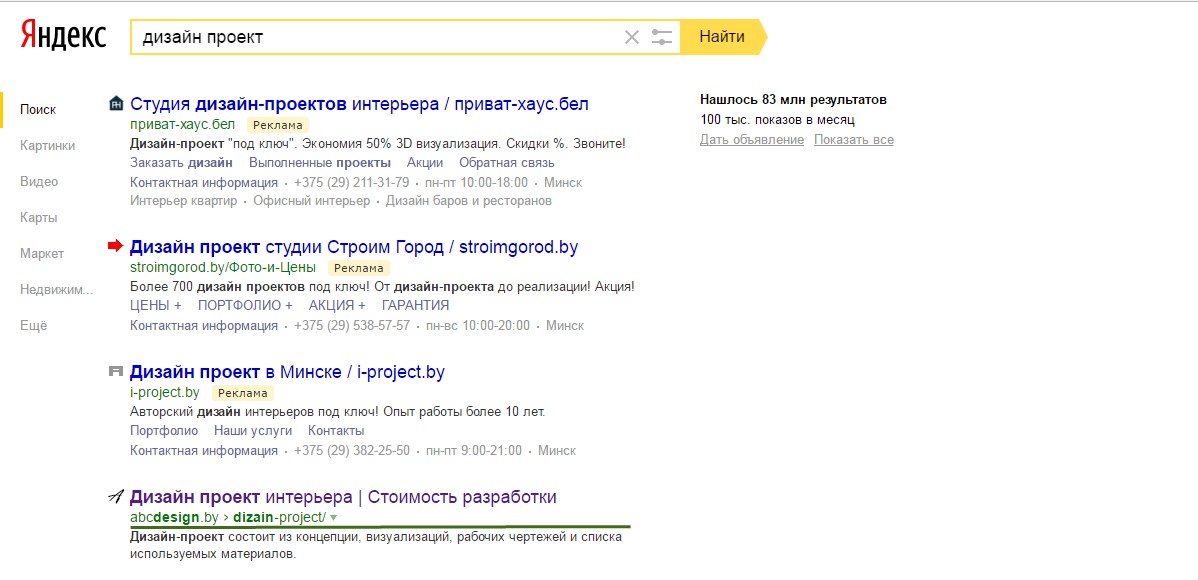Open the ГАРАНТИЯ sitelink
Image resolution: width=1198 pixels, height=580 pixels.
[416, 306]
